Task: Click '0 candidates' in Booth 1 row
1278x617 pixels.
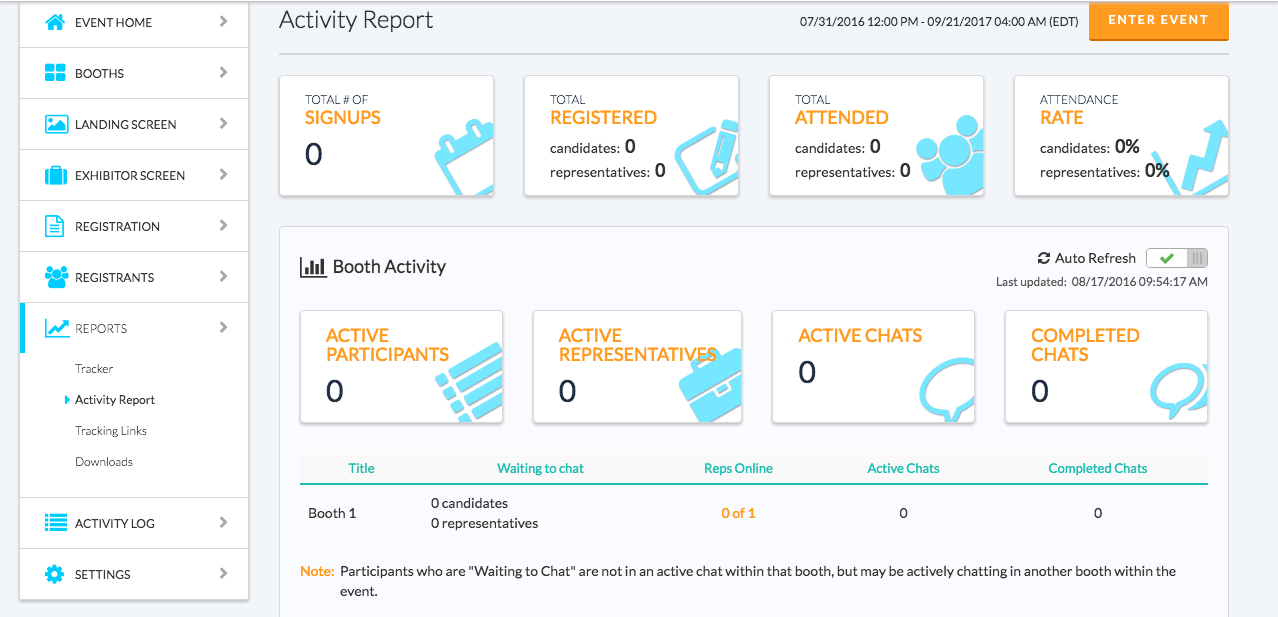Action: pos(469,503)
